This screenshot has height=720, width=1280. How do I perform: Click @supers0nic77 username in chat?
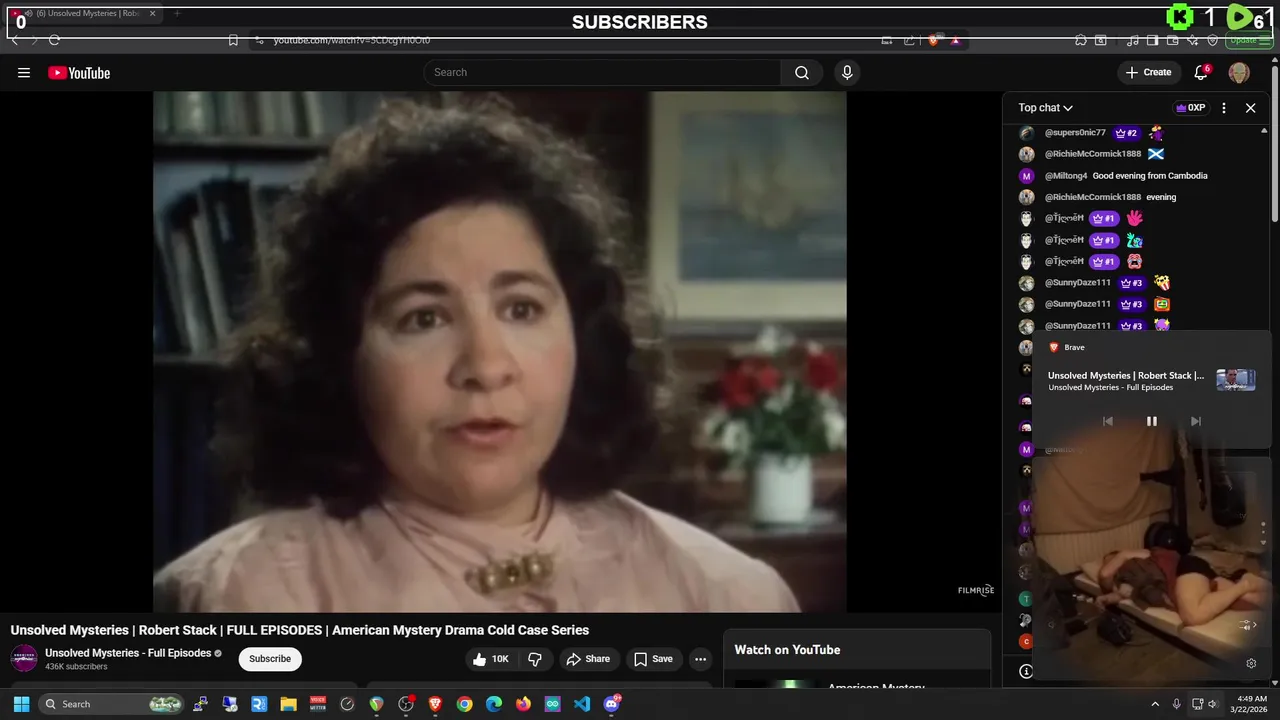pyautogui.click(x=1075, y=133)
